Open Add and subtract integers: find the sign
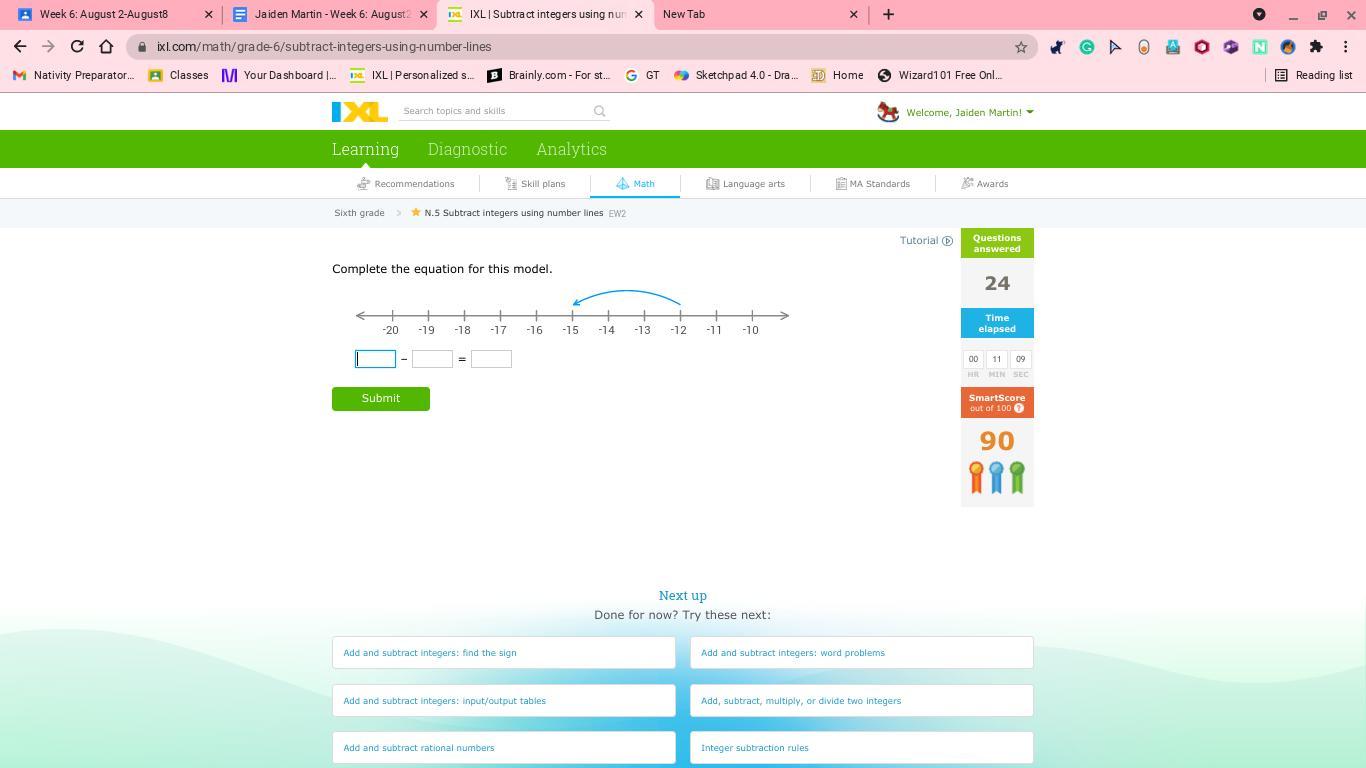The width and height of the screenshot is (1366, 768). (x=504, y=653)
